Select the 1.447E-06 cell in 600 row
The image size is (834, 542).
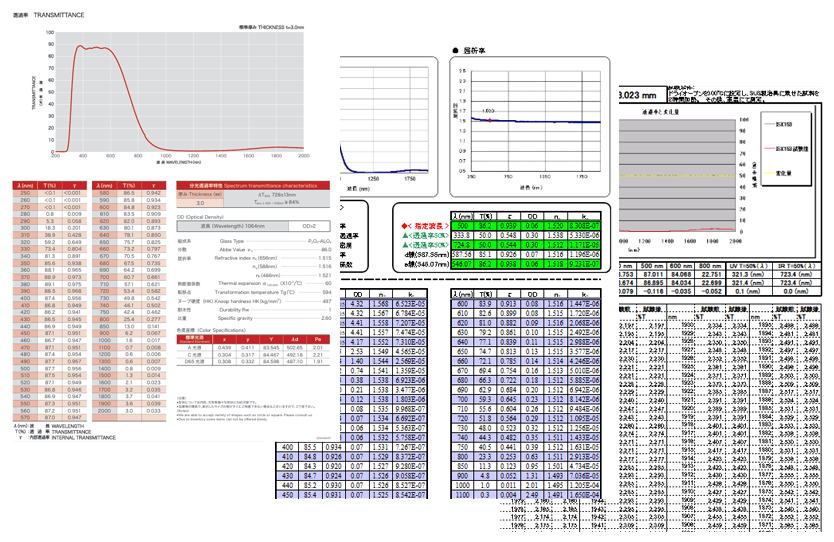(585, 304)
